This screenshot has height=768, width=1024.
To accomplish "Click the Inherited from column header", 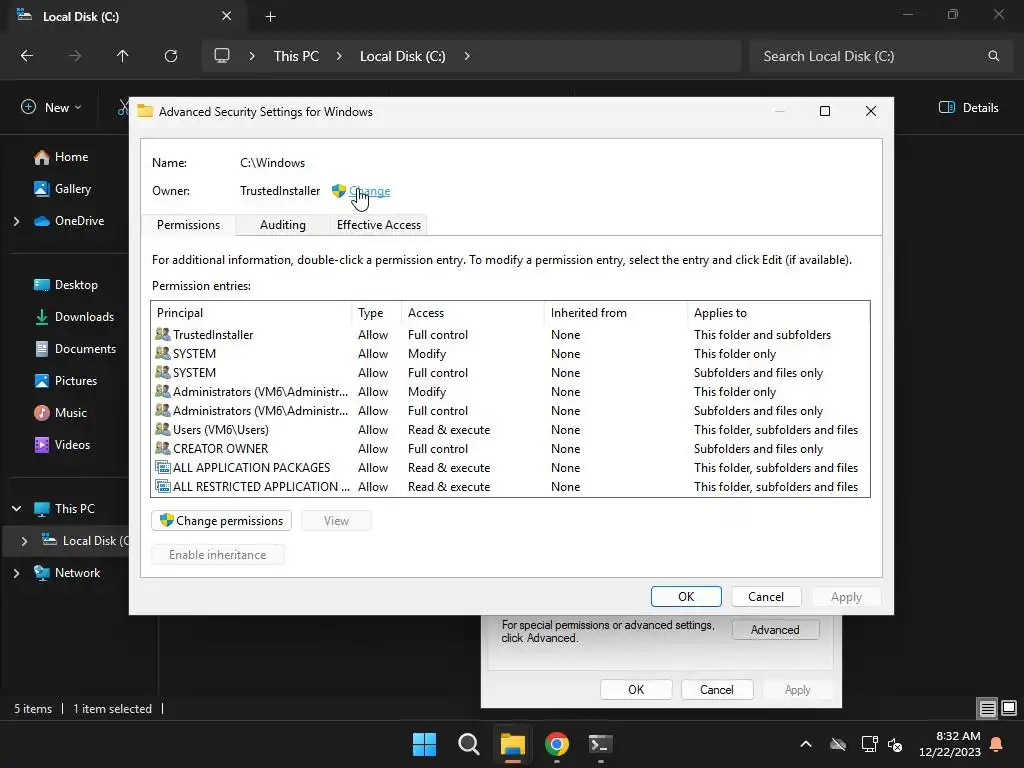I will point(616,313).
